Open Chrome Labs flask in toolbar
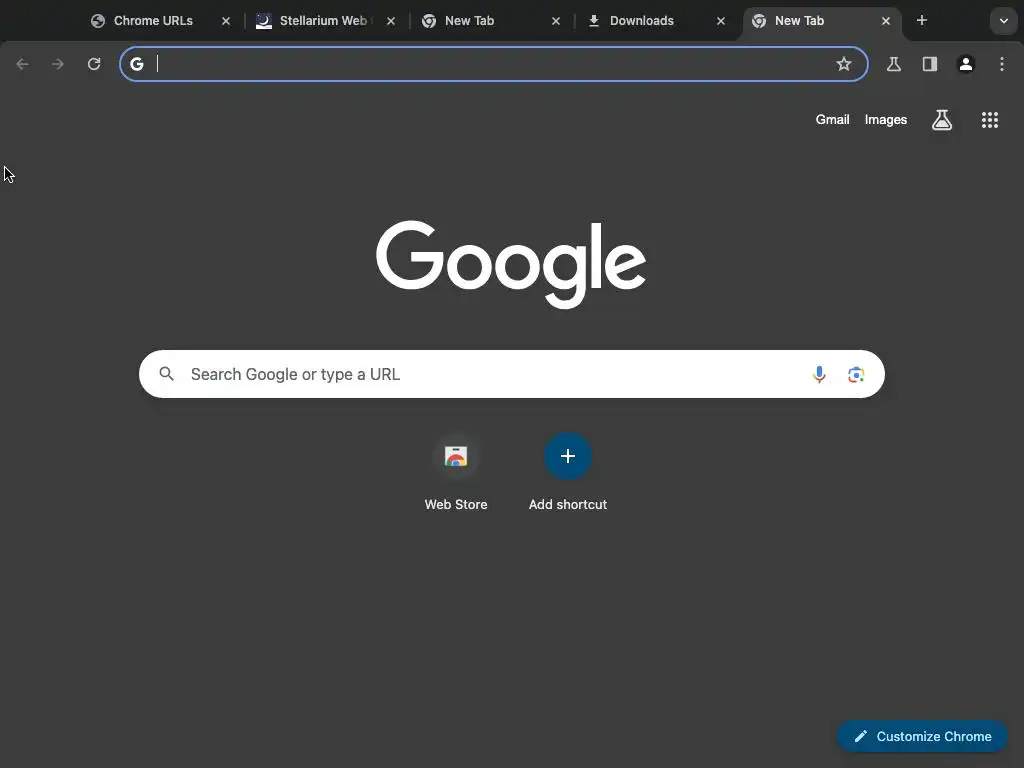This screenshot has height=768, width=1024. (x=894, y=64)
